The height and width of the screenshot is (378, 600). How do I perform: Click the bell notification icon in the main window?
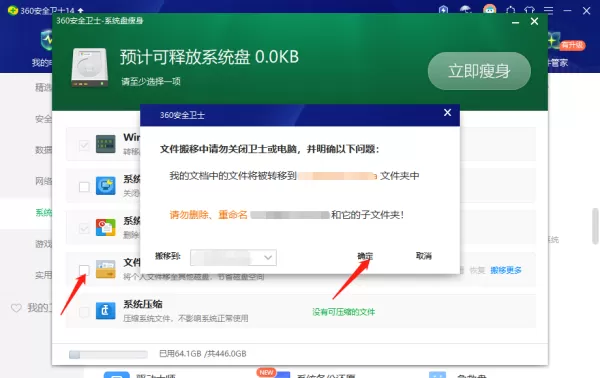pyautogui.click(x=510, y=11)
